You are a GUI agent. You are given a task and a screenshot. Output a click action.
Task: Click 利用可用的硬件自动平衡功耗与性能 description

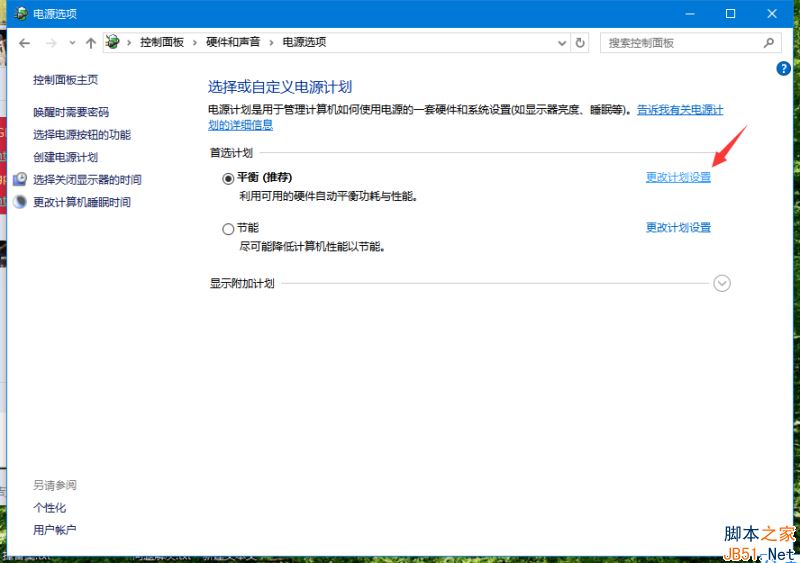329,196
